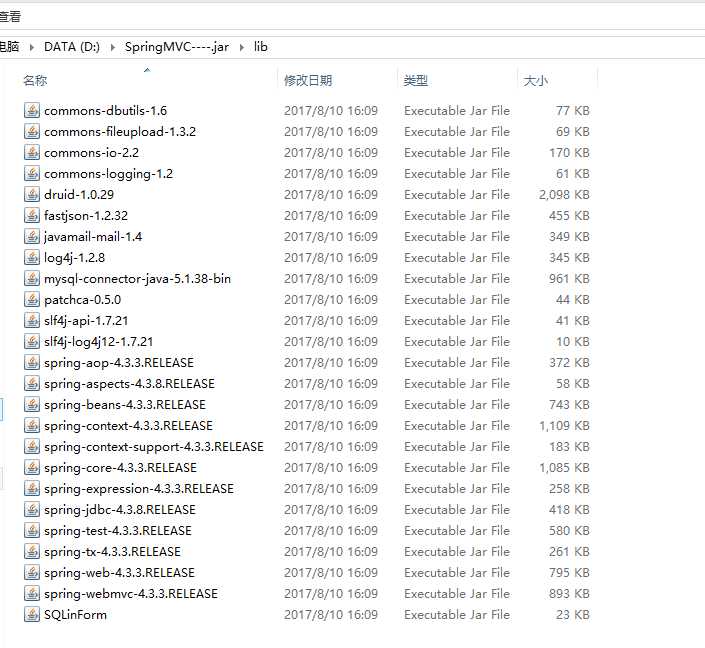705x648 pixels.
Task: Select file name spring-aop-4.3.3.RELEASE
Action: click(x=119, y=363)
